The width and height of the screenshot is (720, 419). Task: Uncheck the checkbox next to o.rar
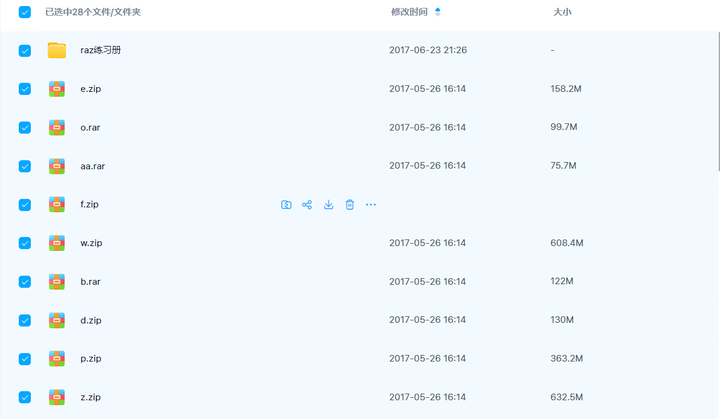tap(25, 127)
